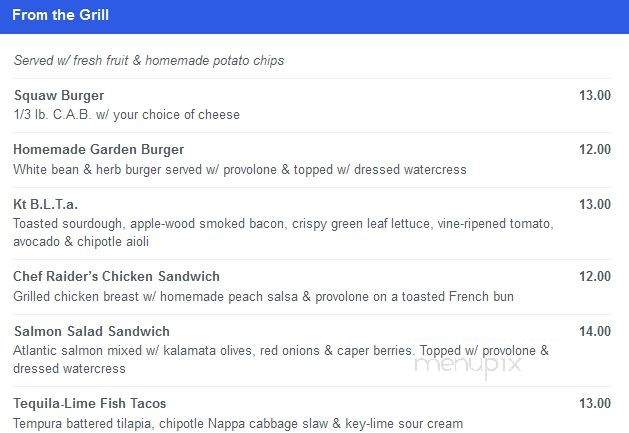629x433 pixels.
Task: Click the tempura battered tilapia description
Action: (238, 424)
